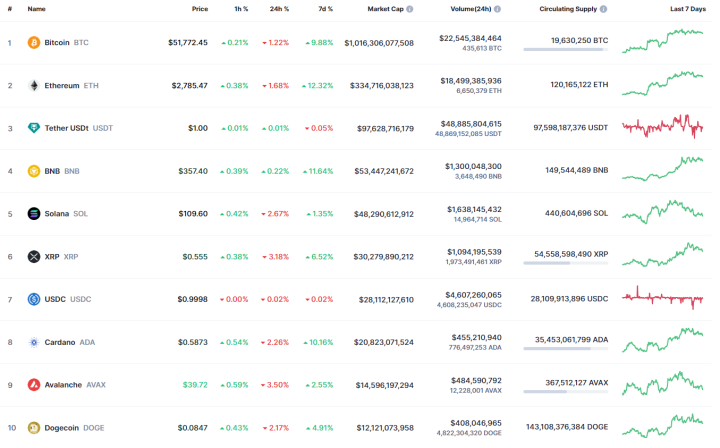The height and width of the screenshot is (448, 720).
Task: Open the Avalanche coin page link
Action: (x=75, y=385)
